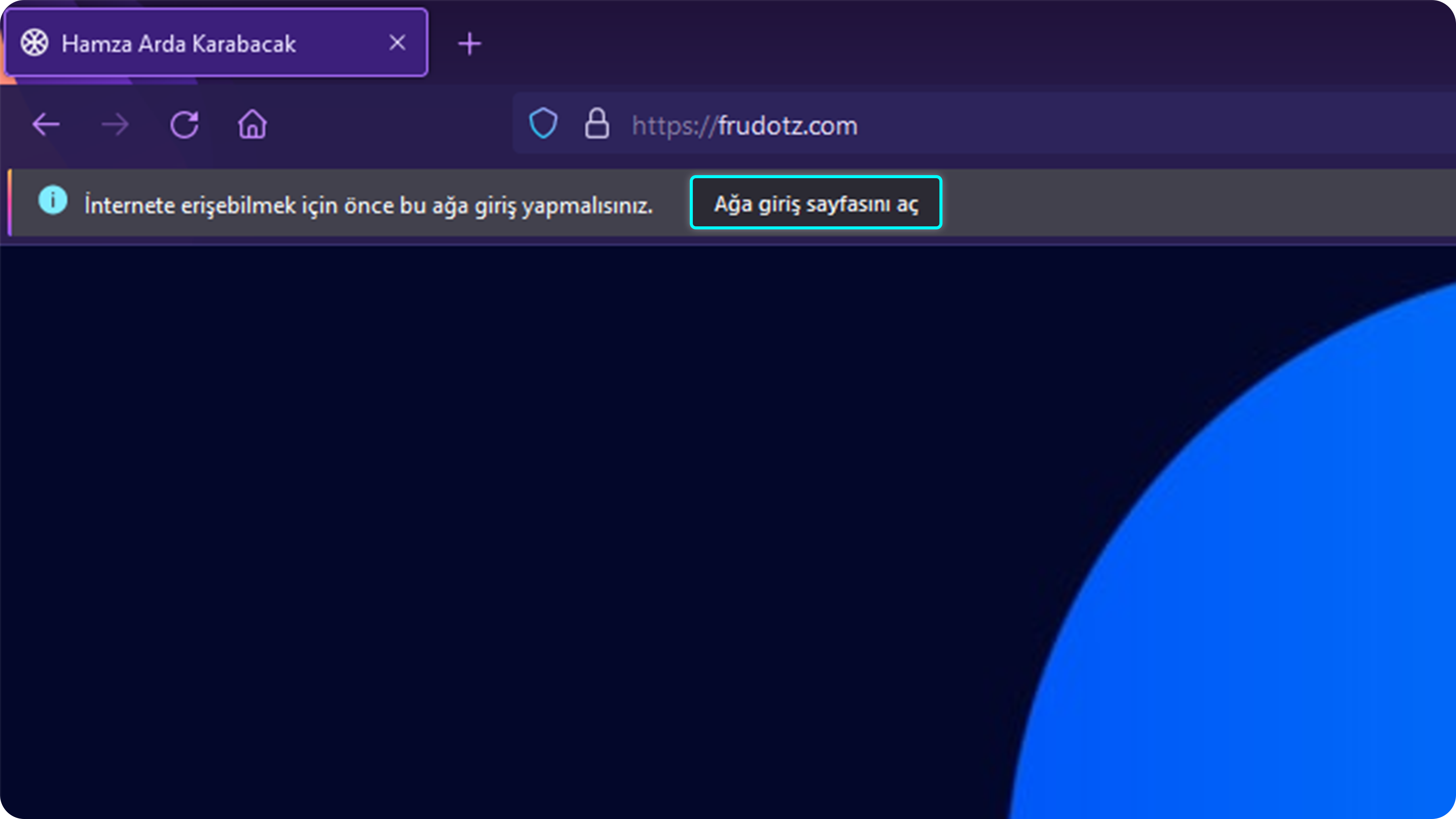The height and width of the screenshot is (819, 1456).
Task: Go back using the back arrow
Action: (x=46, y=124)
